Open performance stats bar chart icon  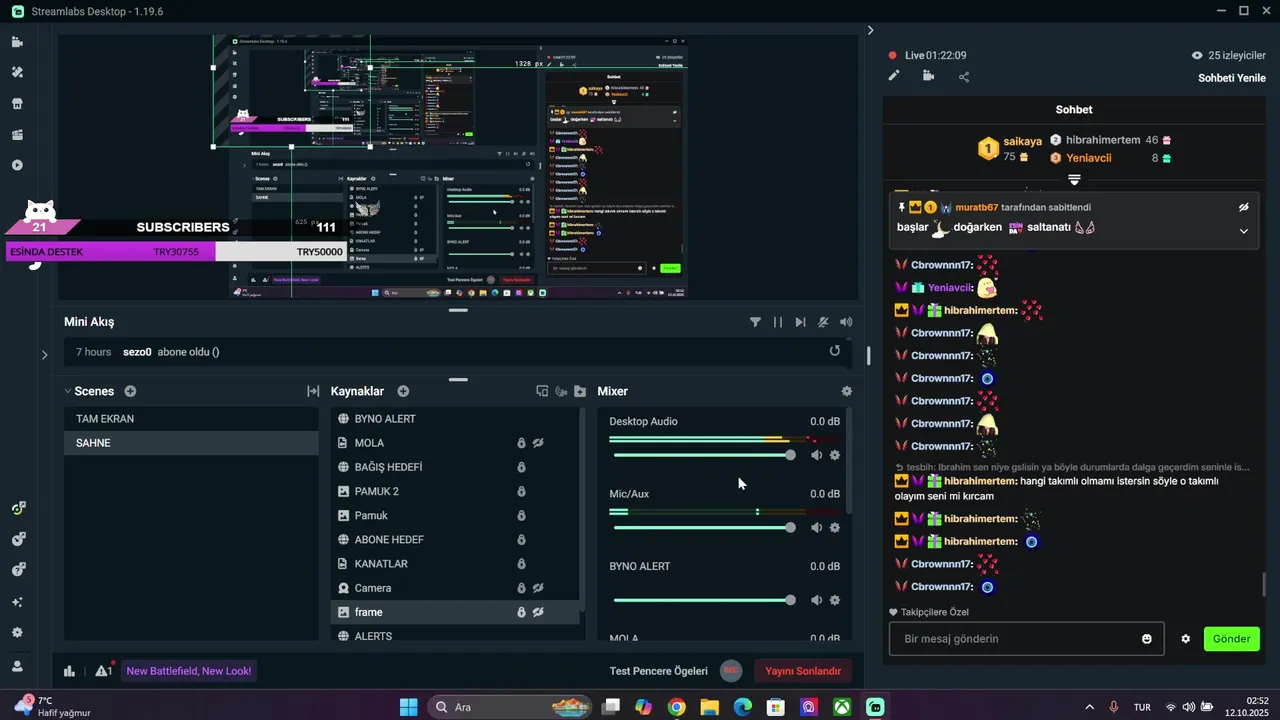69,671
